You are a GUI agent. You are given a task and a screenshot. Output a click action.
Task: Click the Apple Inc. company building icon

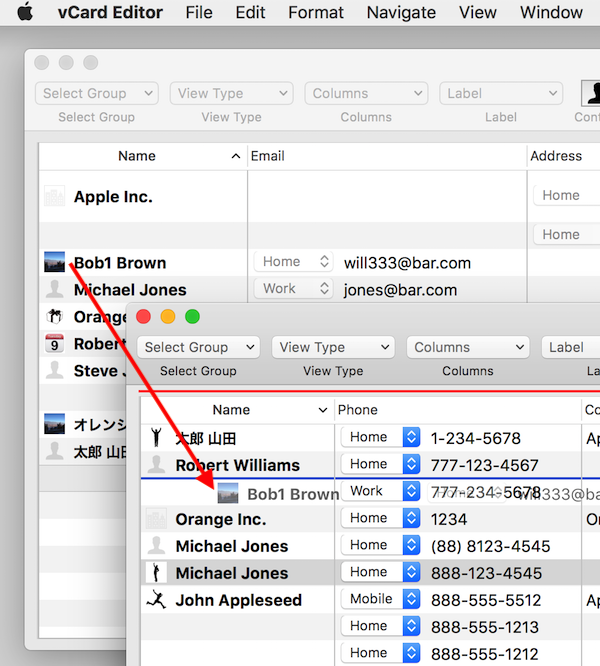click(x=55, y=196)
